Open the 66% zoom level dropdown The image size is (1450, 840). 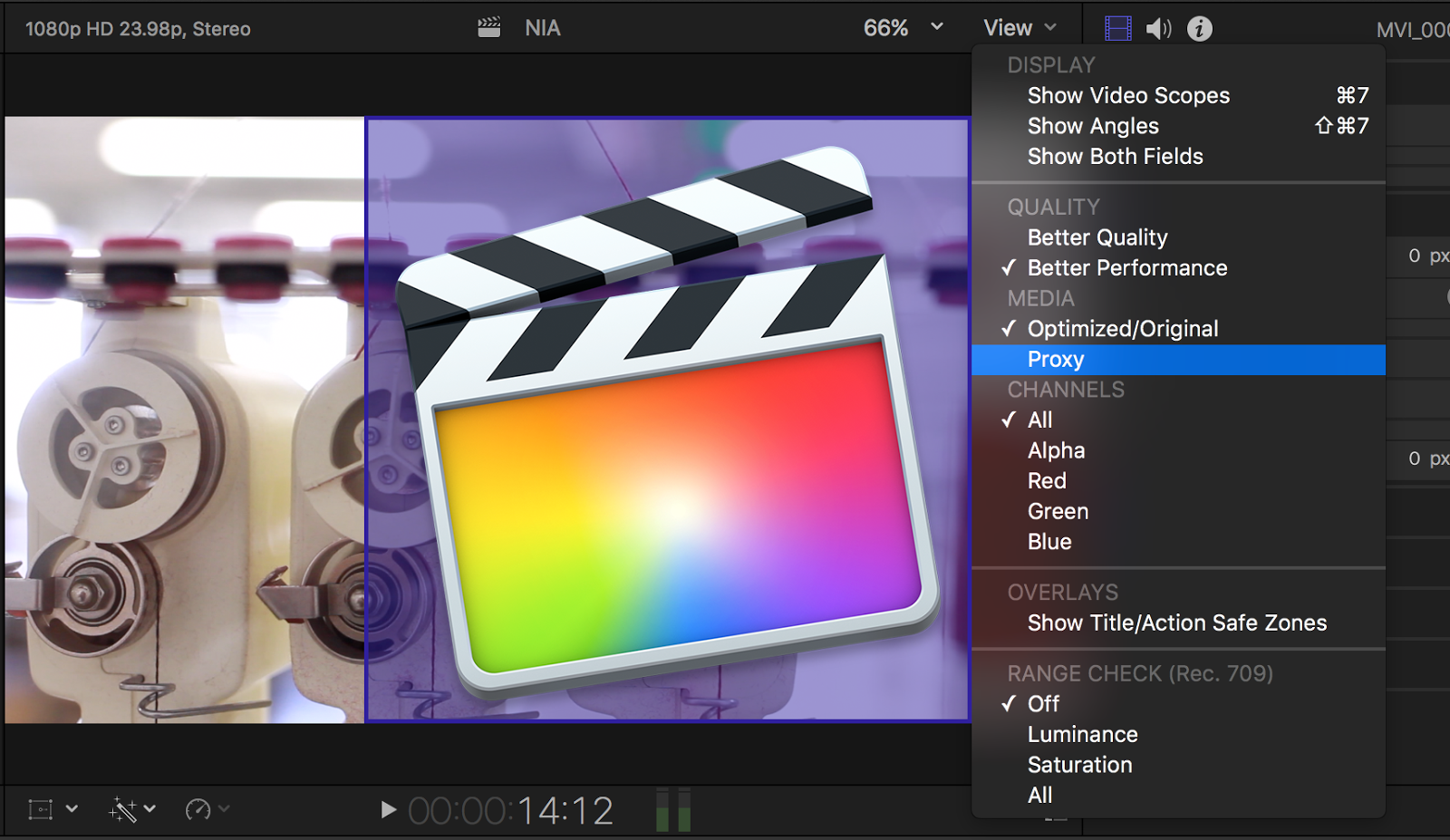(x=903, y=28)
